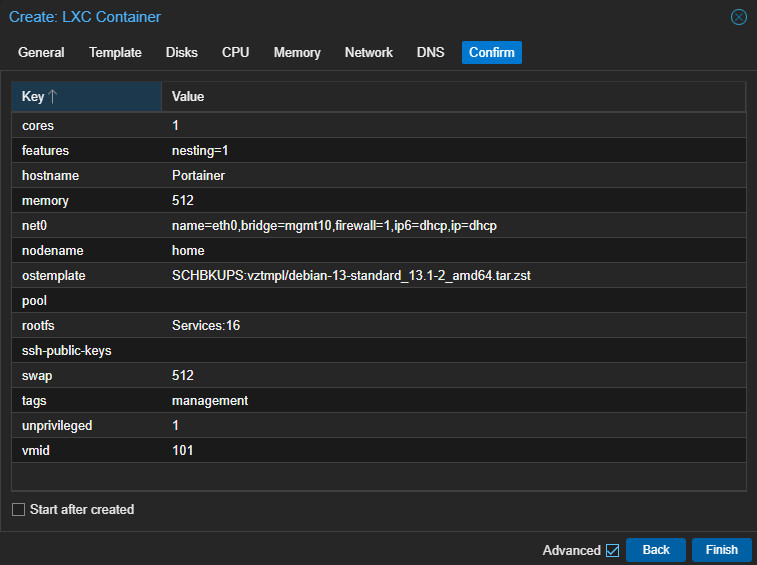The width and height of the screenshot is (757, 565).
Task: Select the ostemplate row key
Action: pos(54,276)
